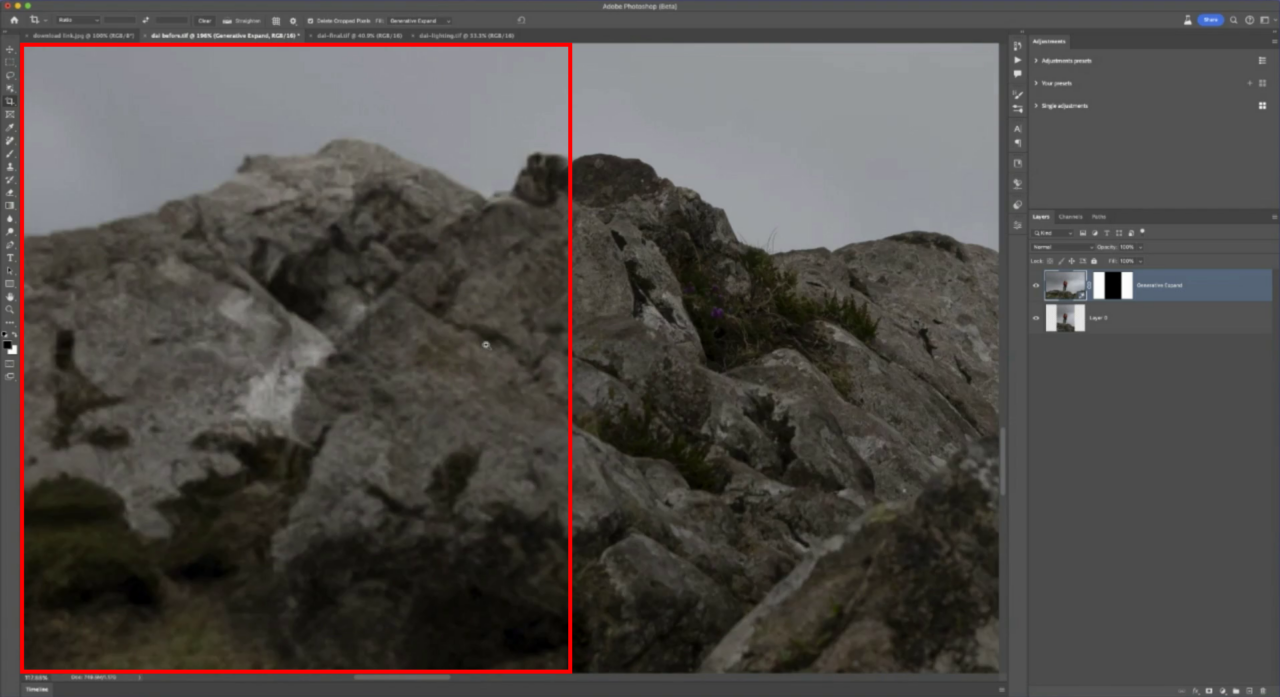Image resolution: width=1280 pixels, height=697 pixels.
Task: Open the Straighten tool in the options bar
Action: 242,20
